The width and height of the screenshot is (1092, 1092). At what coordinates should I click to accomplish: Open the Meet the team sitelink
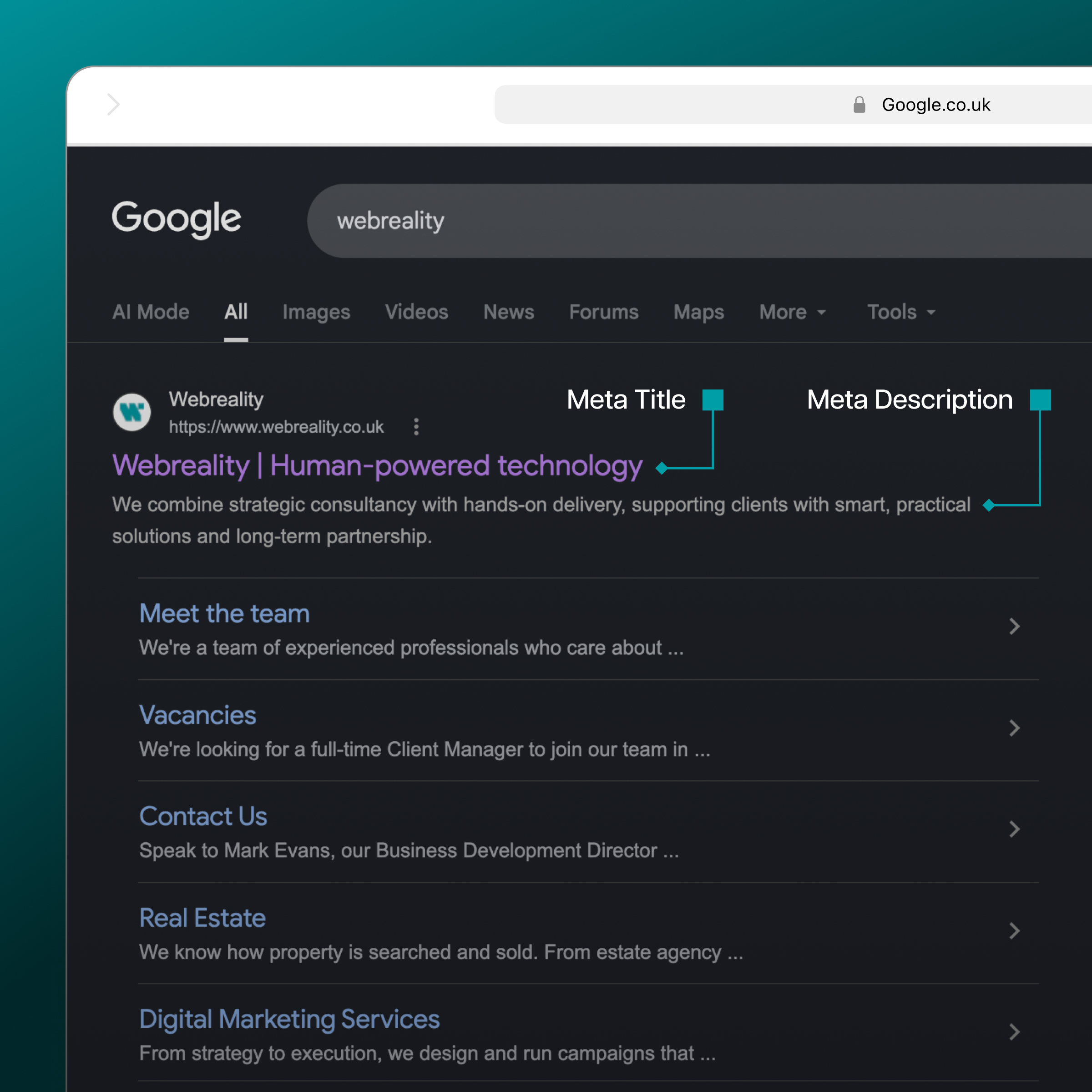click(x=224, y=614)
